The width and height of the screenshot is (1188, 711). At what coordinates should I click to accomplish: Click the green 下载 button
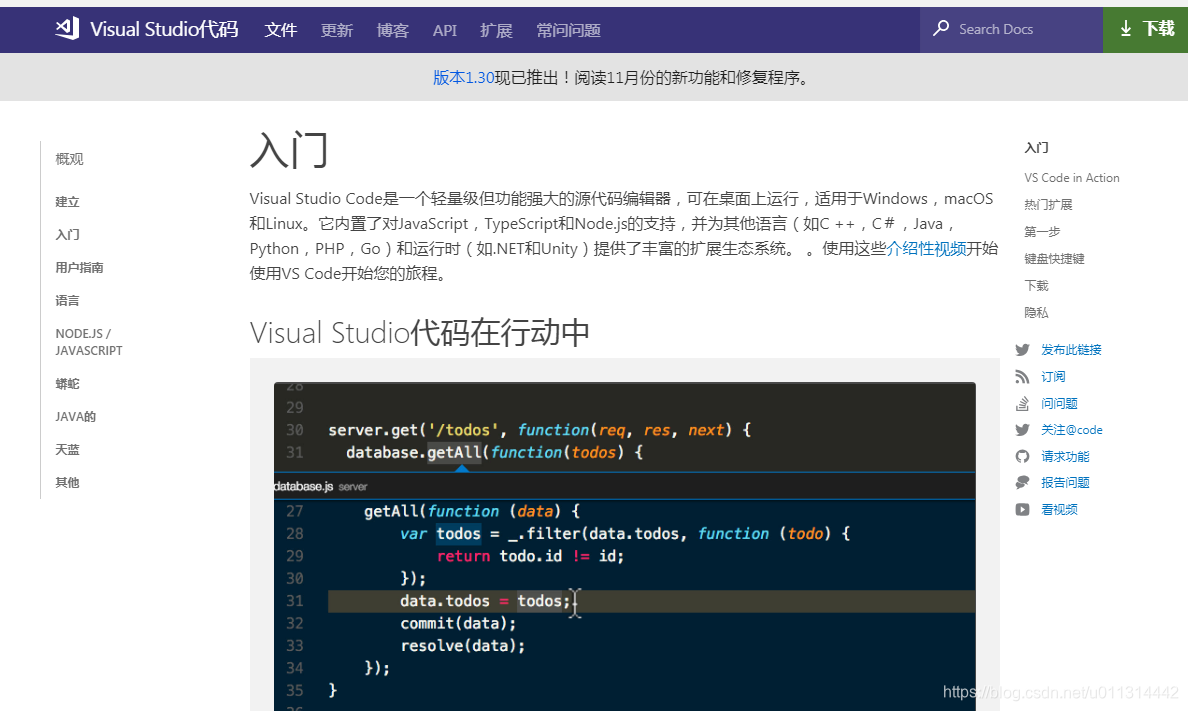pos(1146,30)
